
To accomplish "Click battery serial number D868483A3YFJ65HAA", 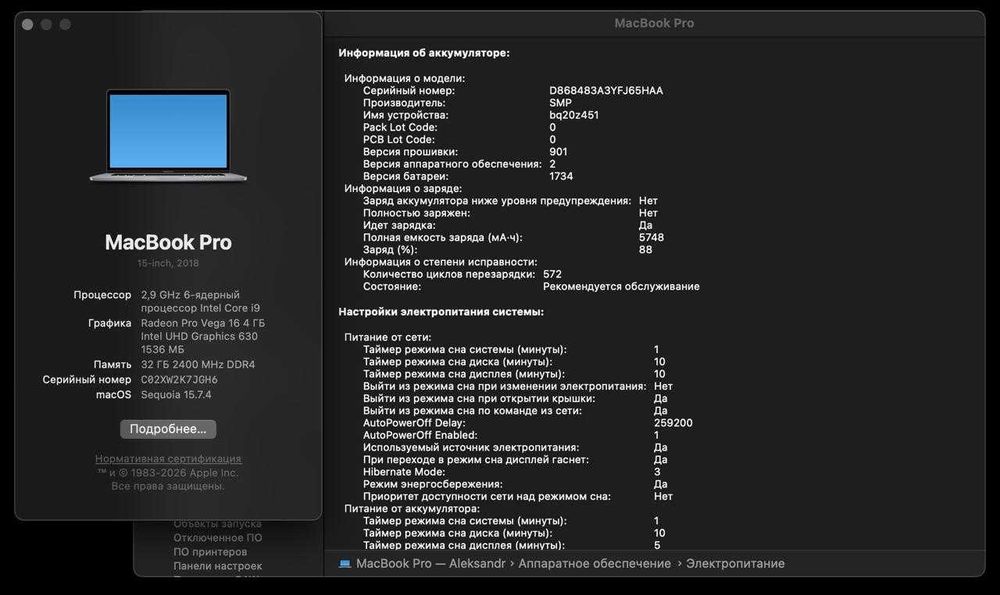I will click(606, 91).
